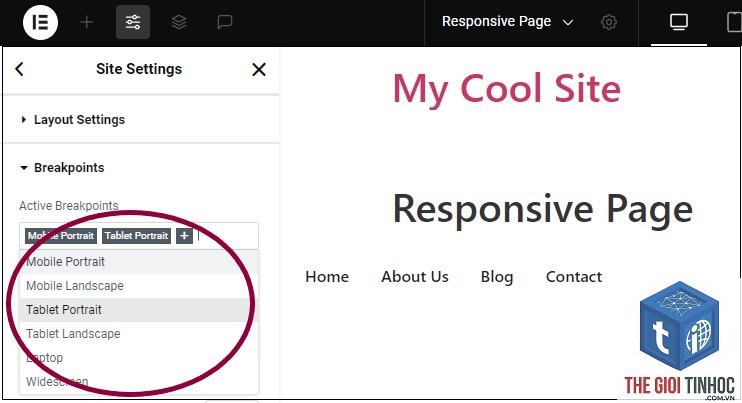Select the Responsive Page heading
The width and height of the screenshot is (742, 403).
pos(543,210)
